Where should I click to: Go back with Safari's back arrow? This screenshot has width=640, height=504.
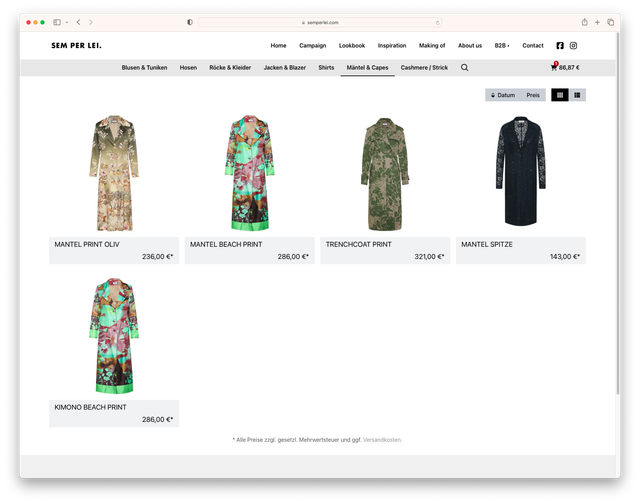point(79,22)
